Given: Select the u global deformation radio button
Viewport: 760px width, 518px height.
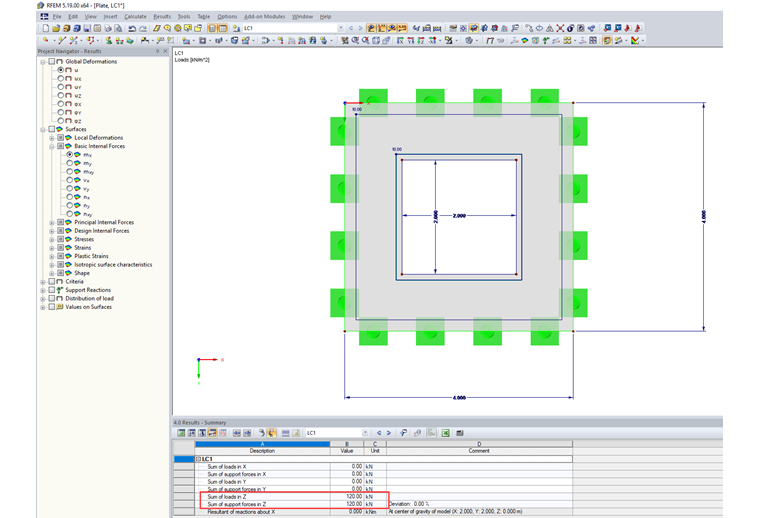Looking at the screenshot, I should (x=61, y=70).
